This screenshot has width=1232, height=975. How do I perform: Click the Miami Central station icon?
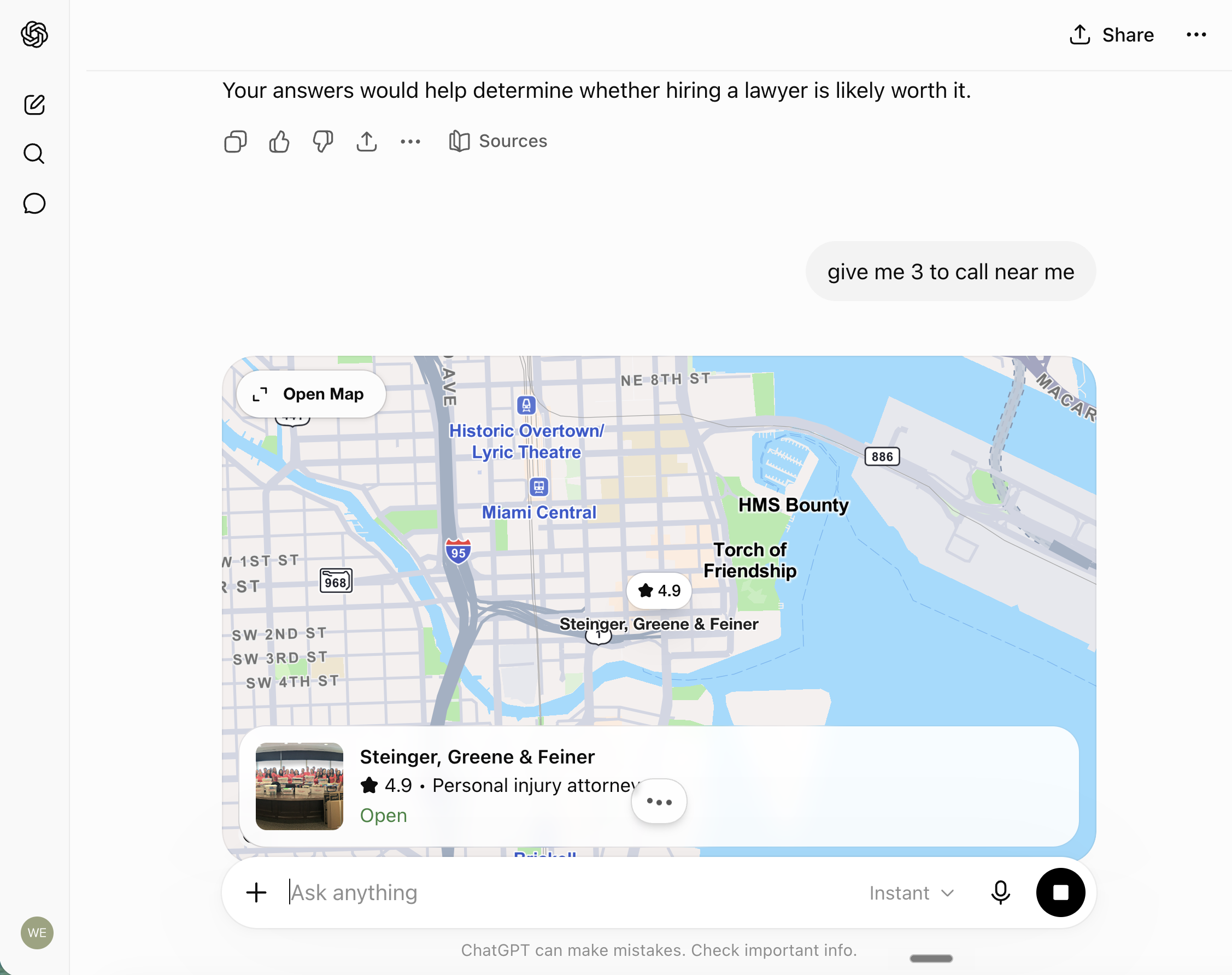(539, 487)
